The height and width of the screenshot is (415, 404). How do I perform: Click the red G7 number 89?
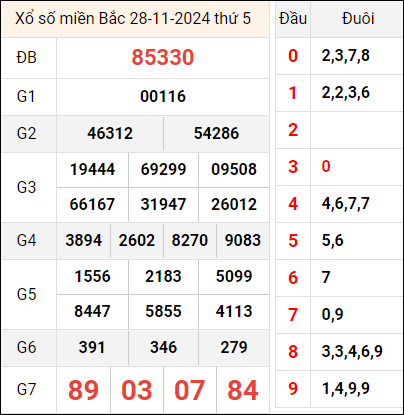83,390
